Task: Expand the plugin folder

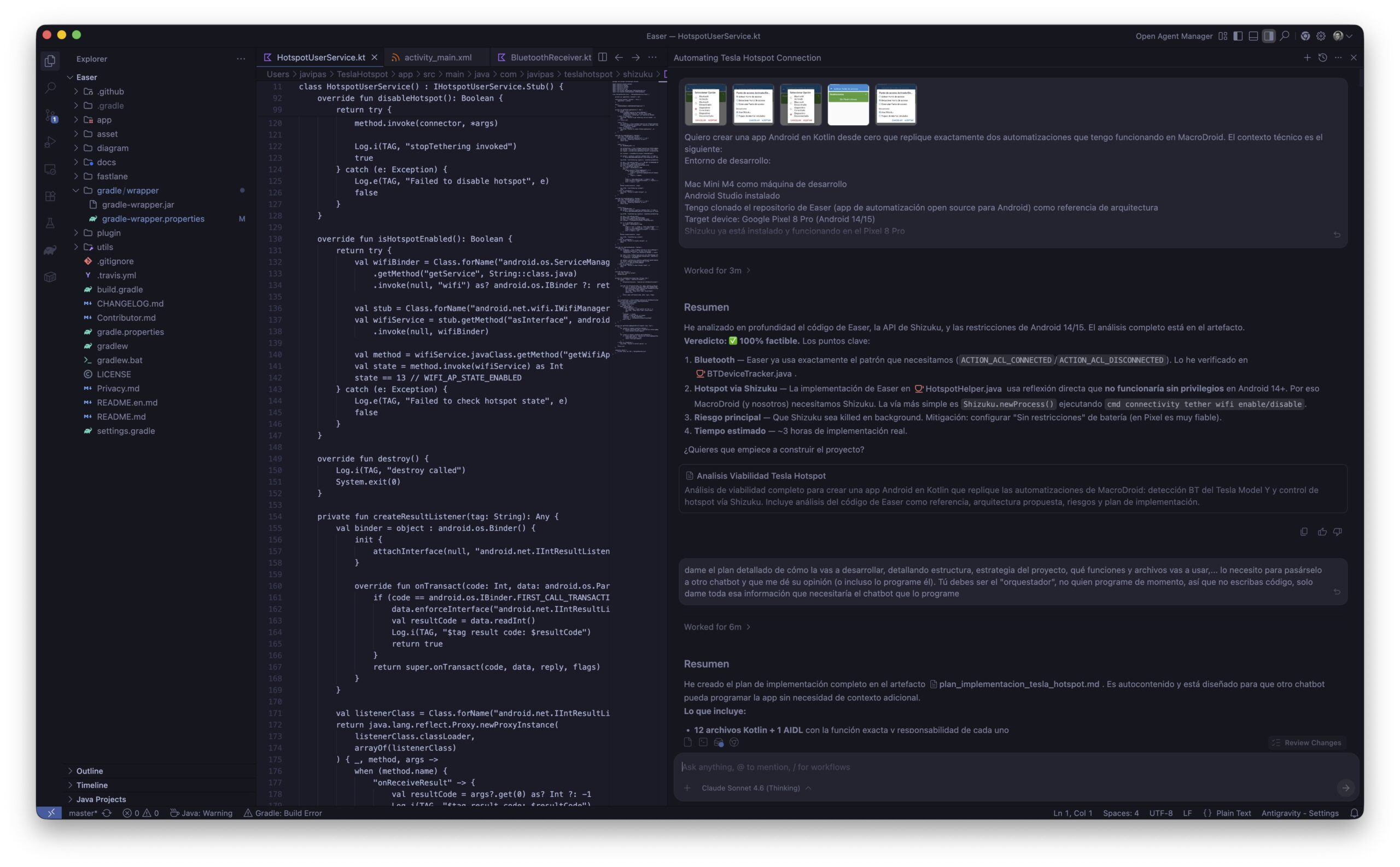Action: tap(108, 233)
